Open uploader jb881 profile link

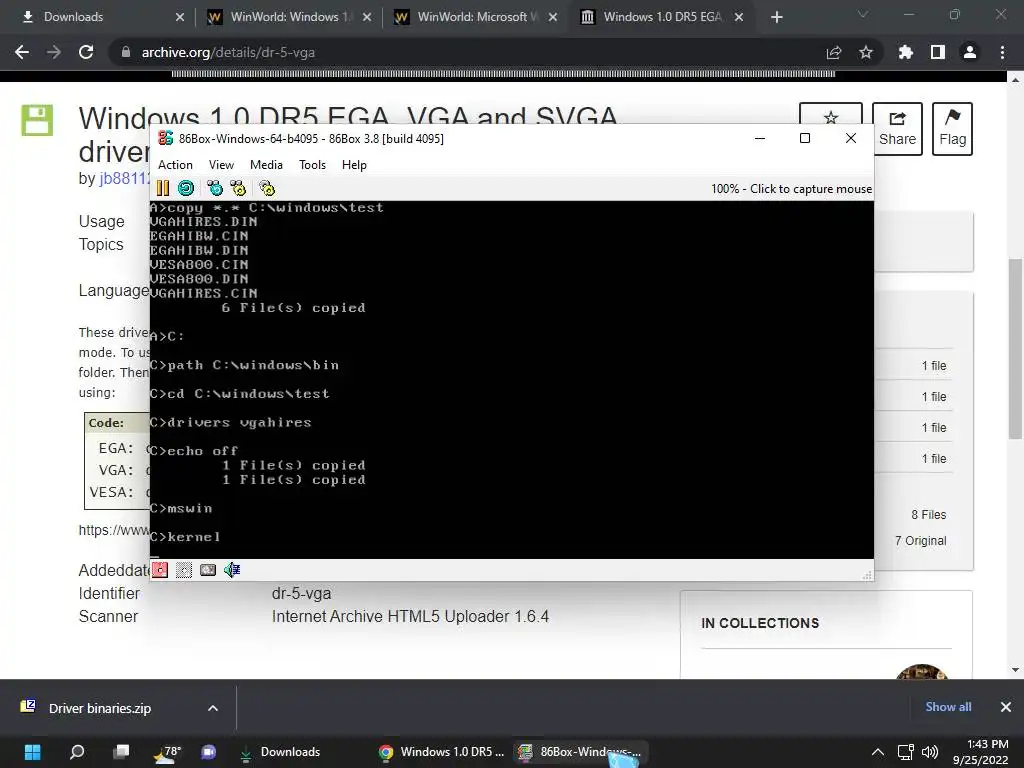tap(125, 178)
